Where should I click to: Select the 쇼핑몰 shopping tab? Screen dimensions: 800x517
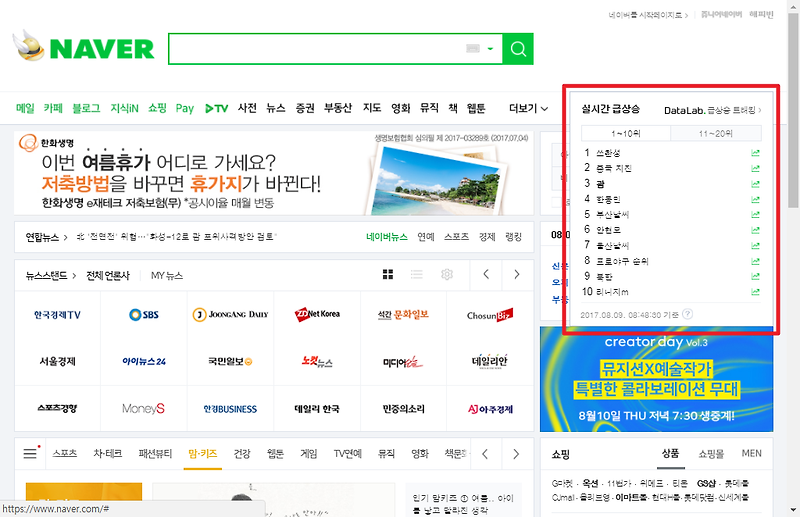(711, 453)
